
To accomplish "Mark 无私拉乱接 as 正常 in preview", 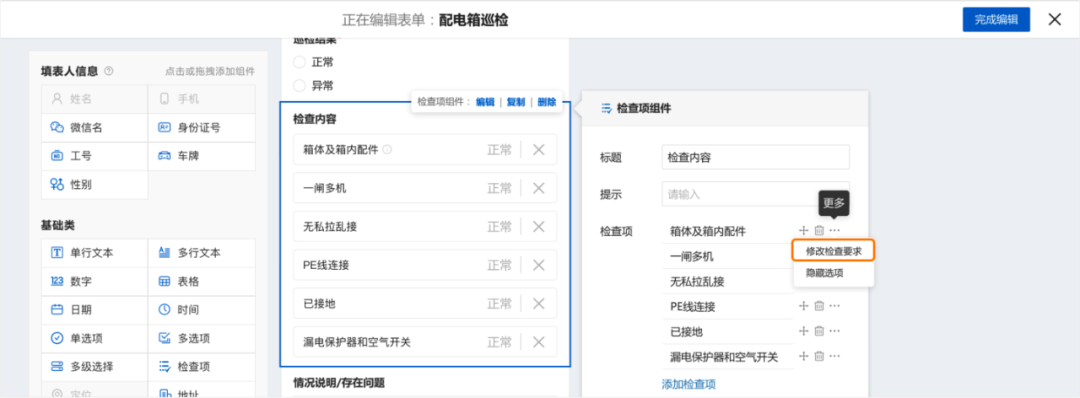I will tap(500, 227).
